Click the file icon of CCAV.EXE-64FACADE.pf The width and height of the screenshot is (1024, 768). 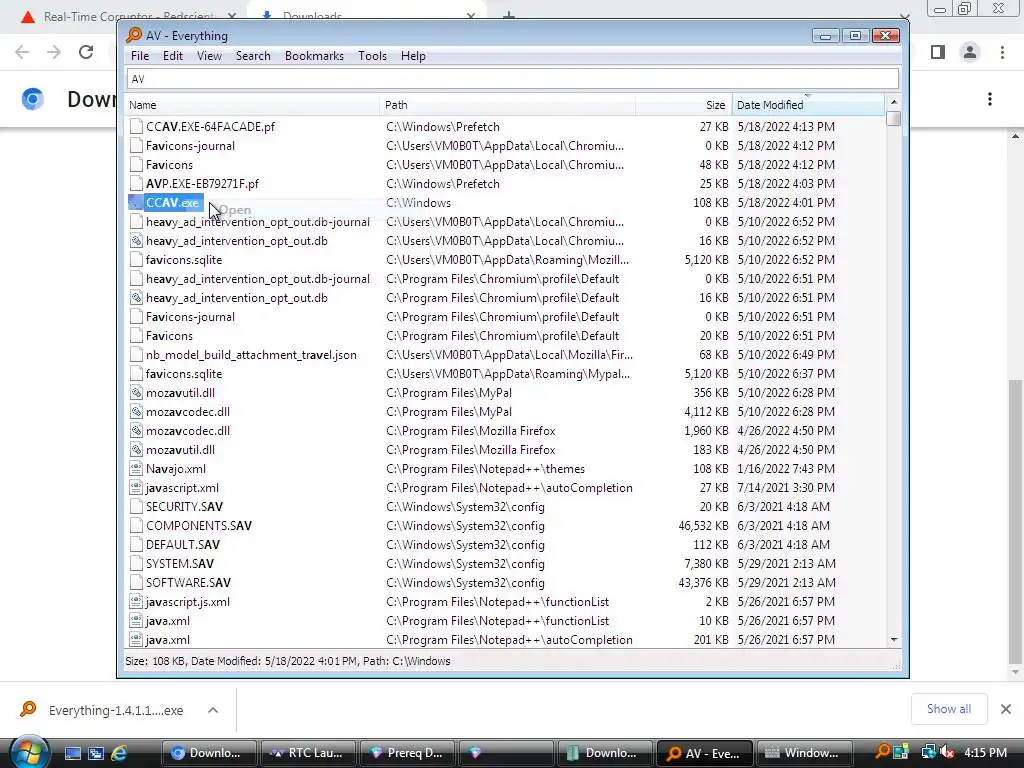(x=136, y=127)
